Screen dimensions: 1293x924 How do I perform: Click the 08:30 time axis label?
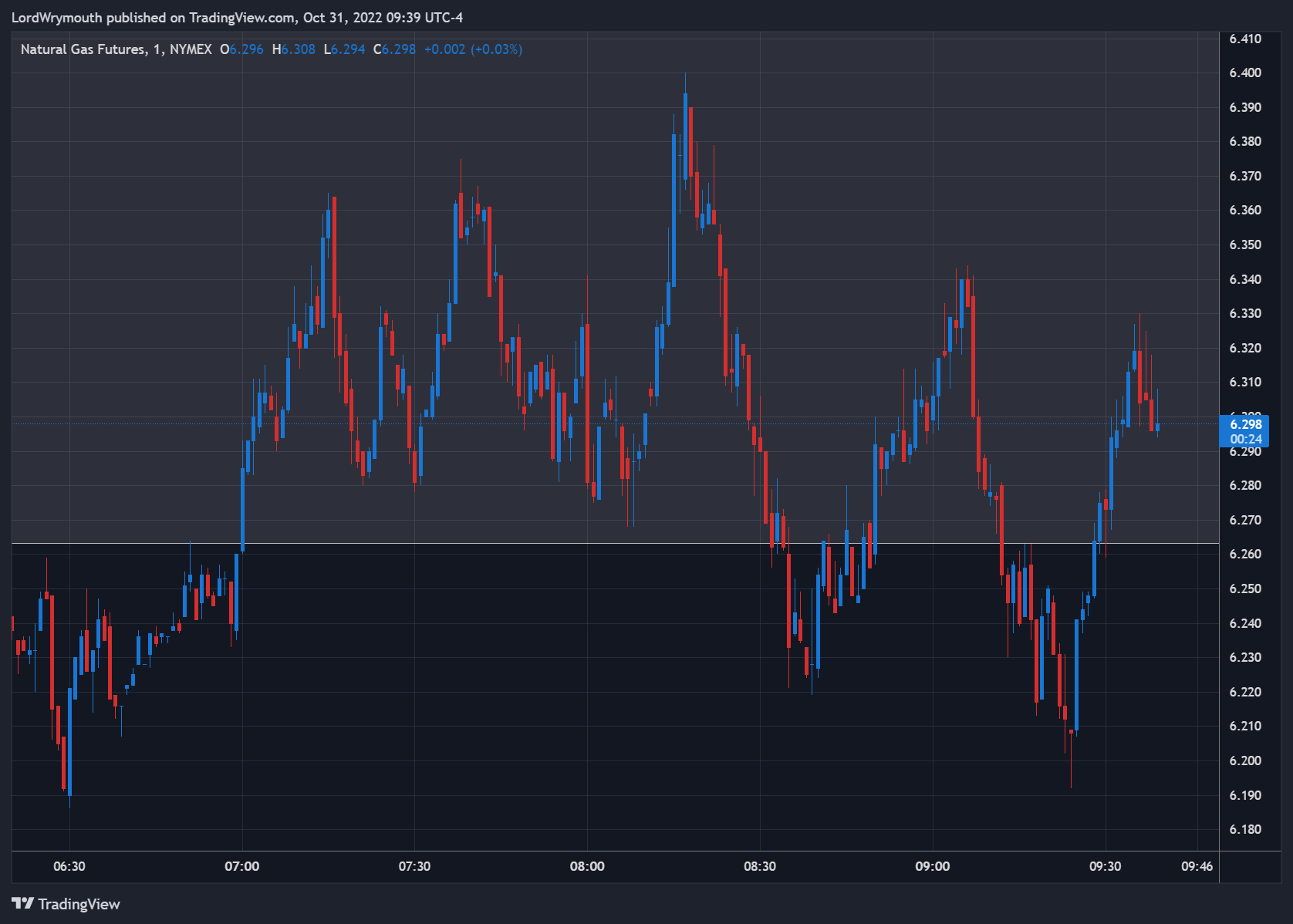[760, 866]
